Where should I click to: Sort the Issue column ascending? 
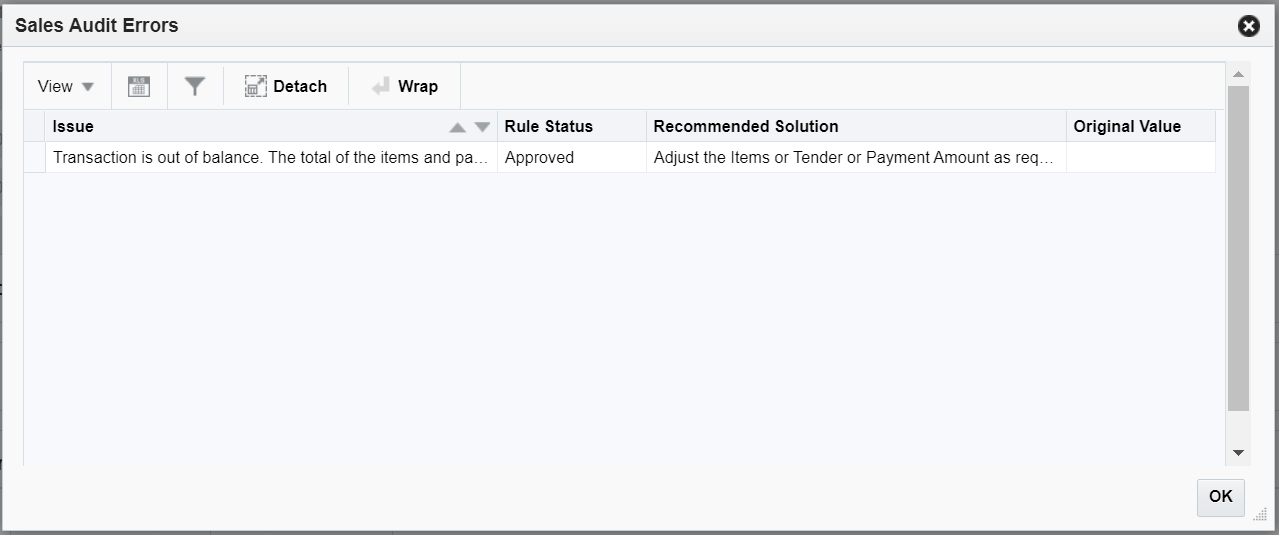coord(458,127)
